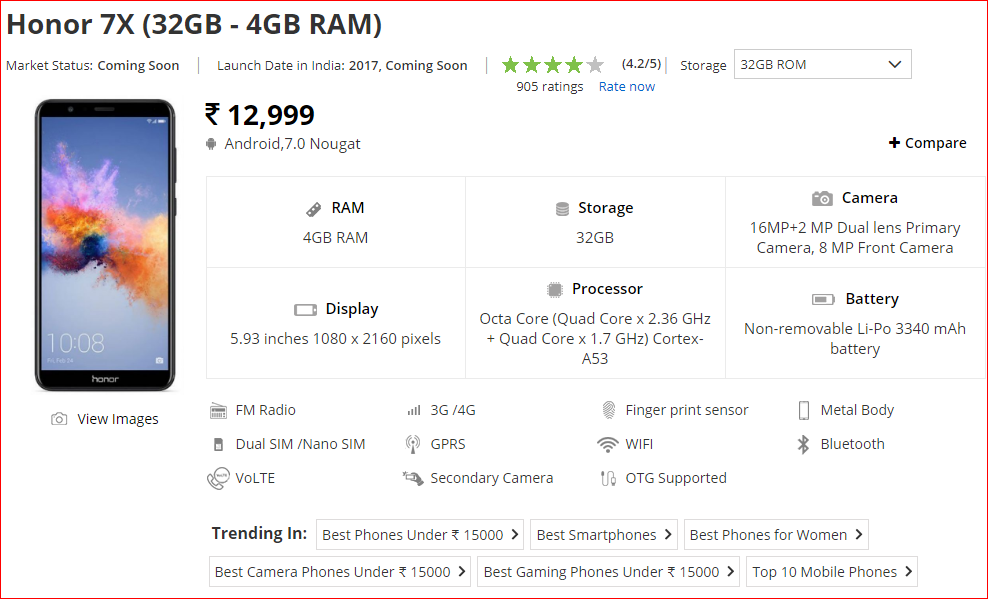
Task: Open View Images link
Action: [117, 419]
